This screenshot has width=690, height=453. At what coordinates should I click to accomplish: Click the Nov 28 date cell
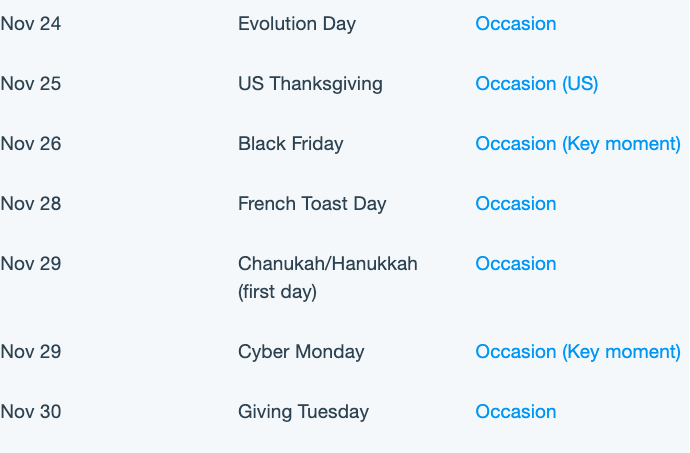pyautogui.click(x=31, y=203)
